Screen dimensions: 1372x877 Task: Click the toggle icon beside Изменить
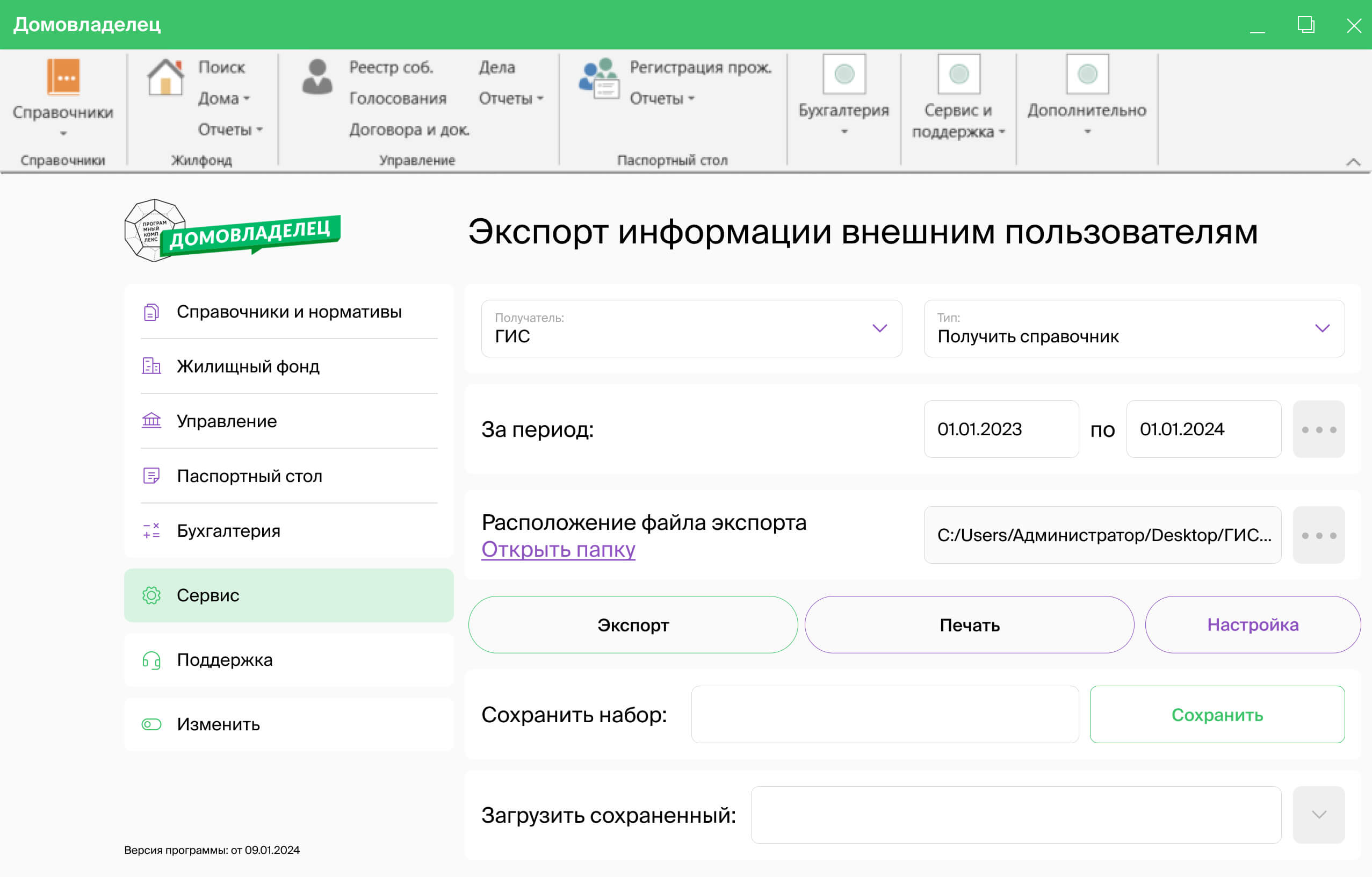point(151,724)
